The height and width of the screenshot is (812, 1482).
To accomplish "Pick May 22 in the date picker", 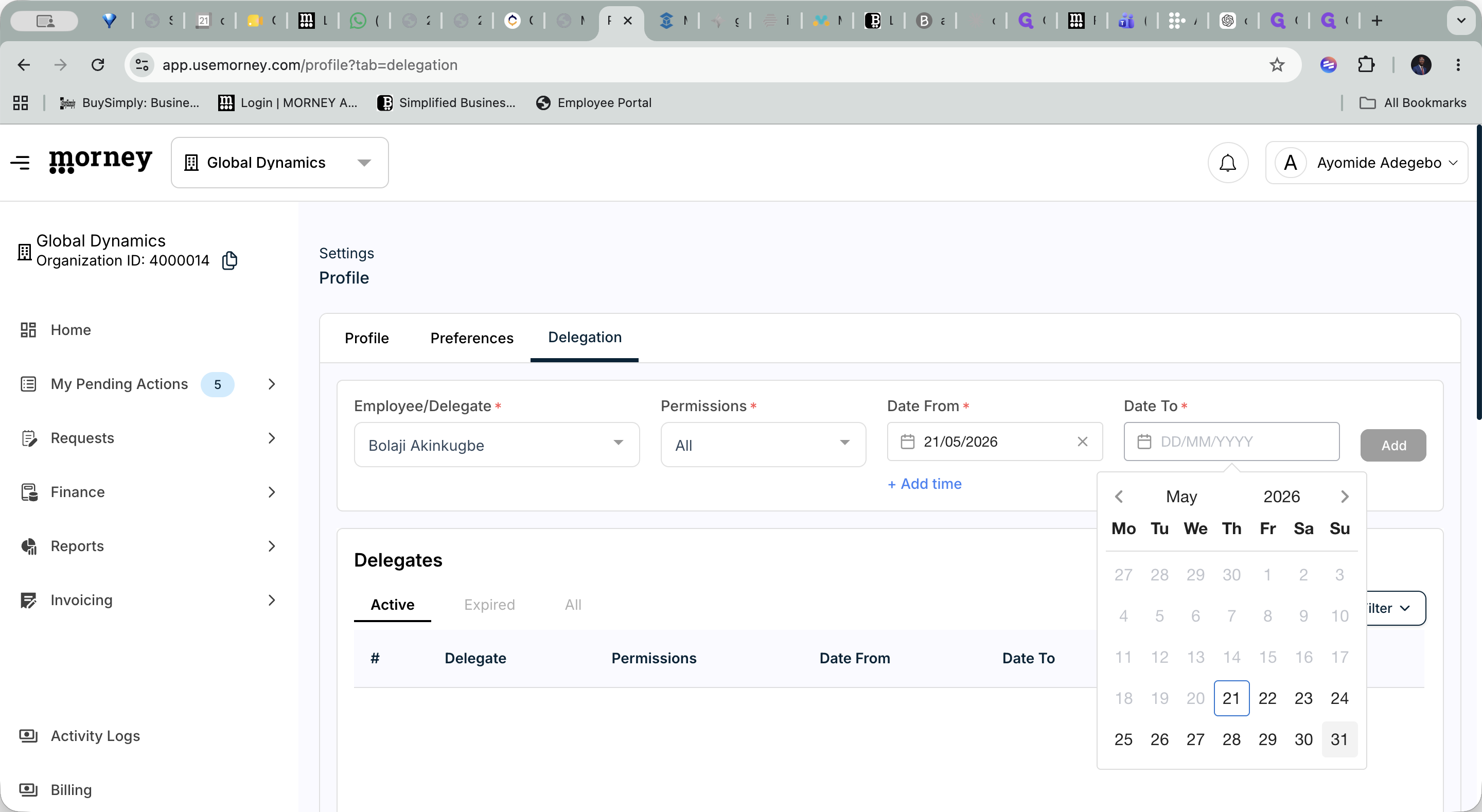I will (x=1267, y=698).
